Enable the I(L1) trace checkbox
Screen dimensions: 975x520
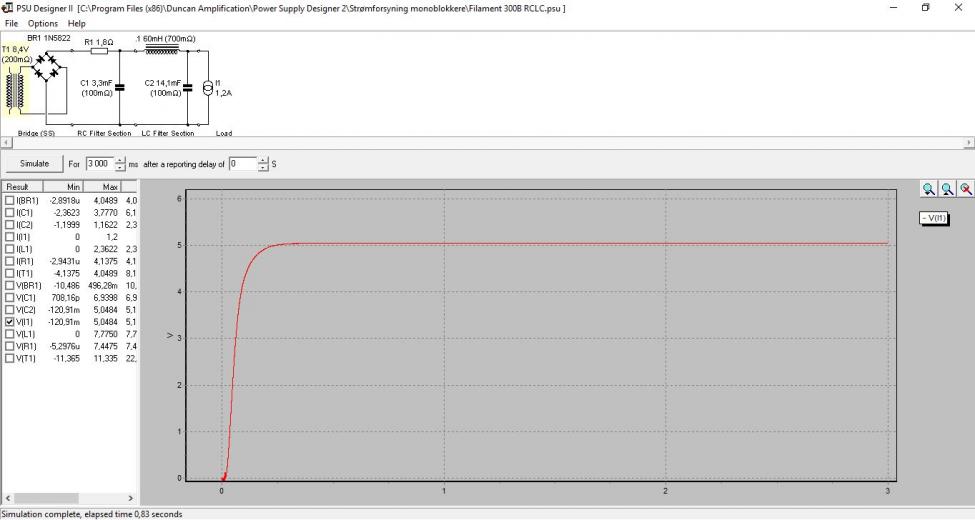click(x=9, y=249)
